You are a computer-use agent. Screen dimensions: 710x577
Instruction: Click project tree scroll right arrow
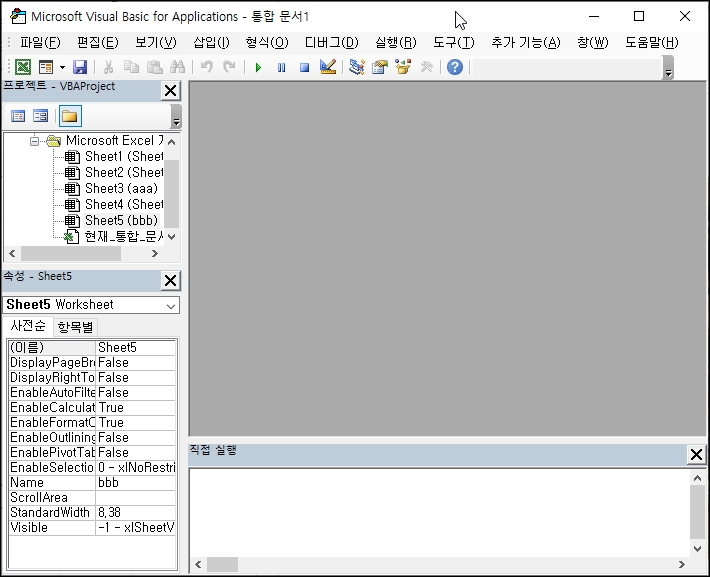(155, 254)
